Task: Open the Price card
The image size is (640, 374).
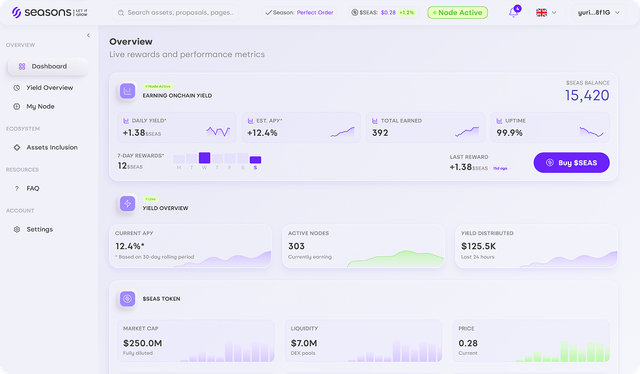Action: pos(531,341)
